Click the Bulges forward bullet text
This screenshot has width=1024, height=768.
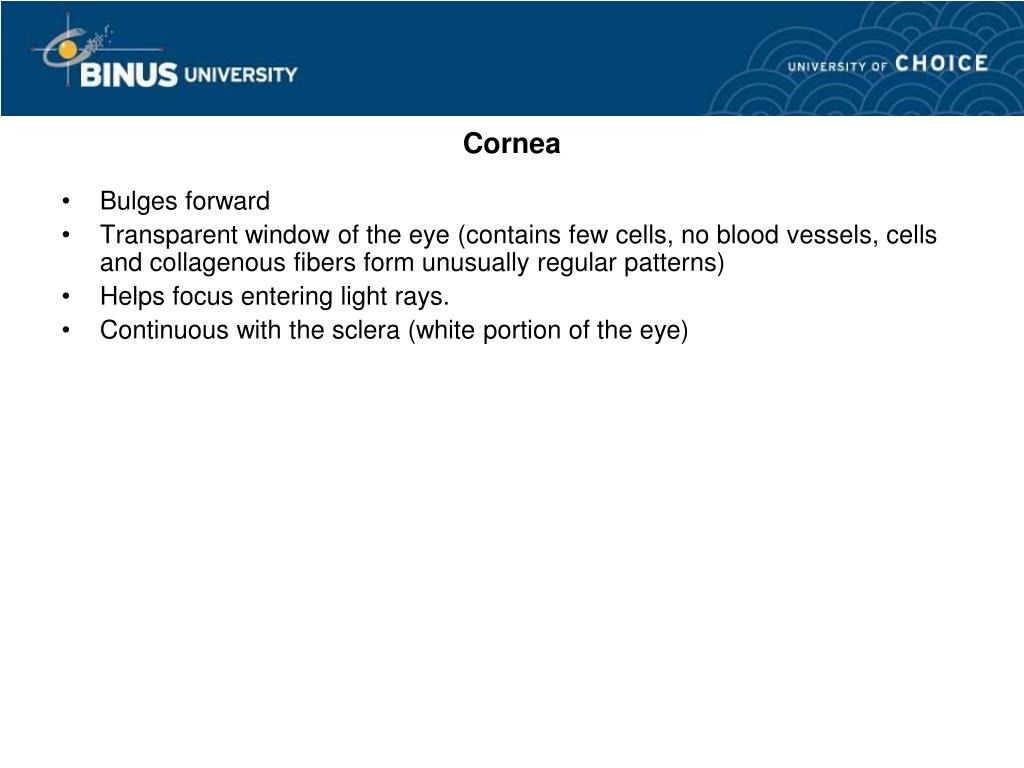(185, 200)
